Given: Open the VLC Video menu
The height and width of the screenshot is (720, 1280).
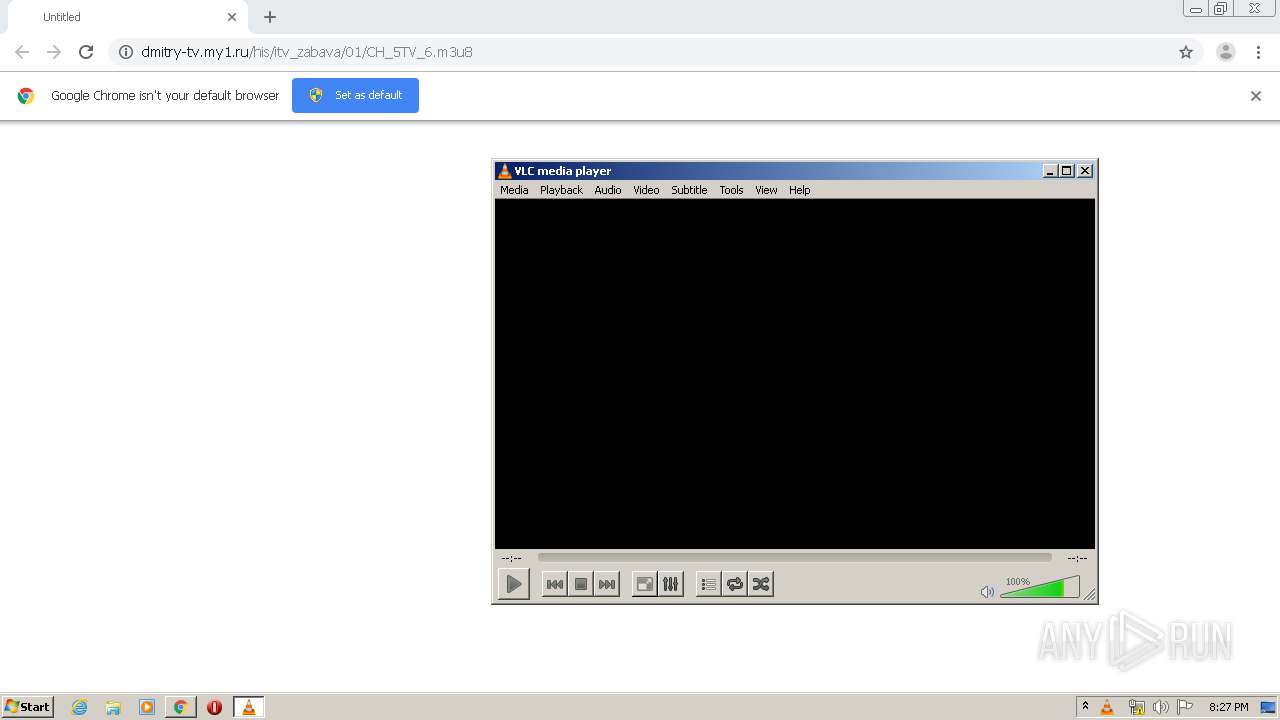Looking at the screenshot, I should pos(646,190).
